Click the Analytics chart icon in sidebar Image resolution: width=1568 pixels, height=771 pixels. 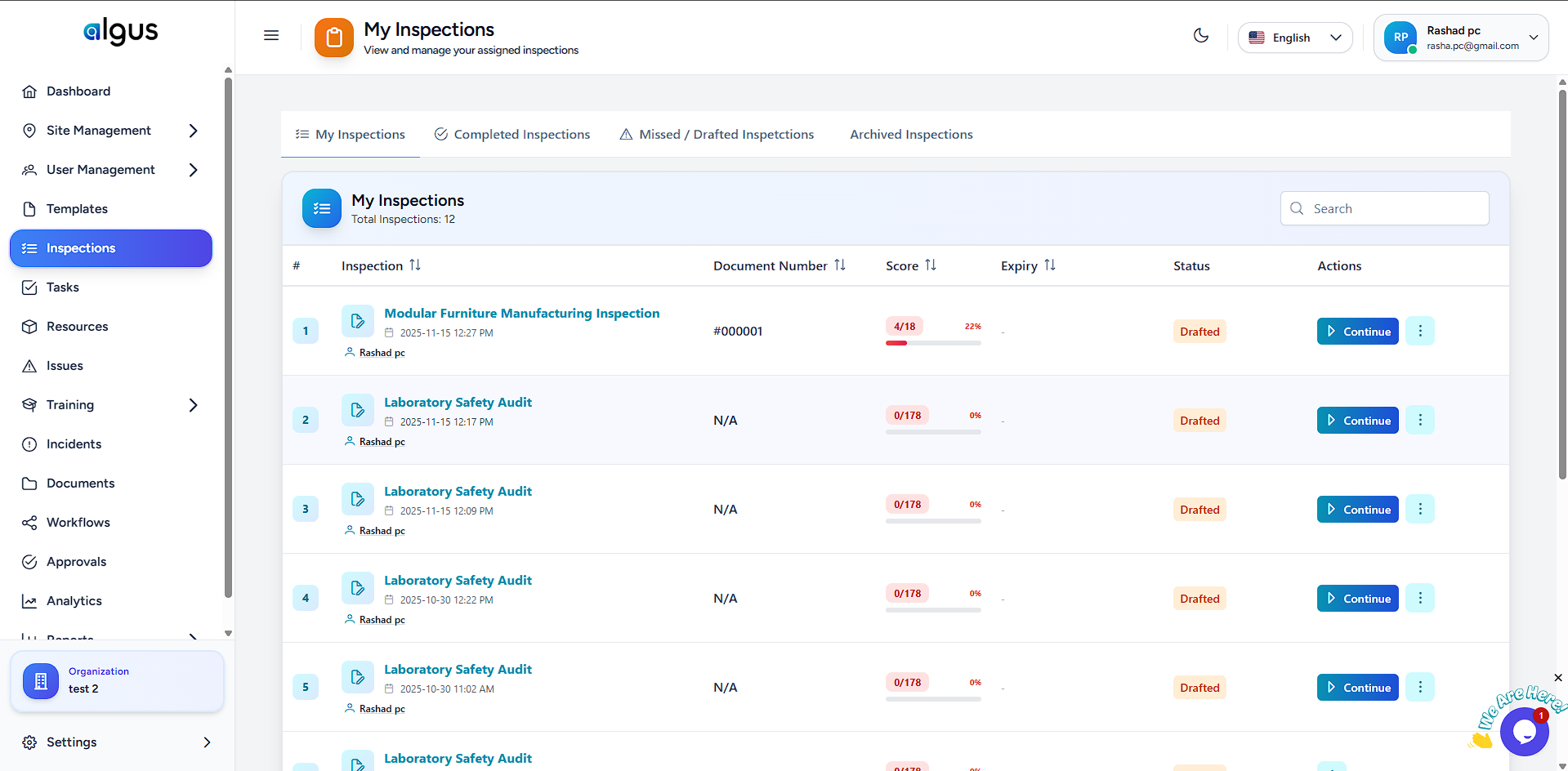click(x=29, y=601)
